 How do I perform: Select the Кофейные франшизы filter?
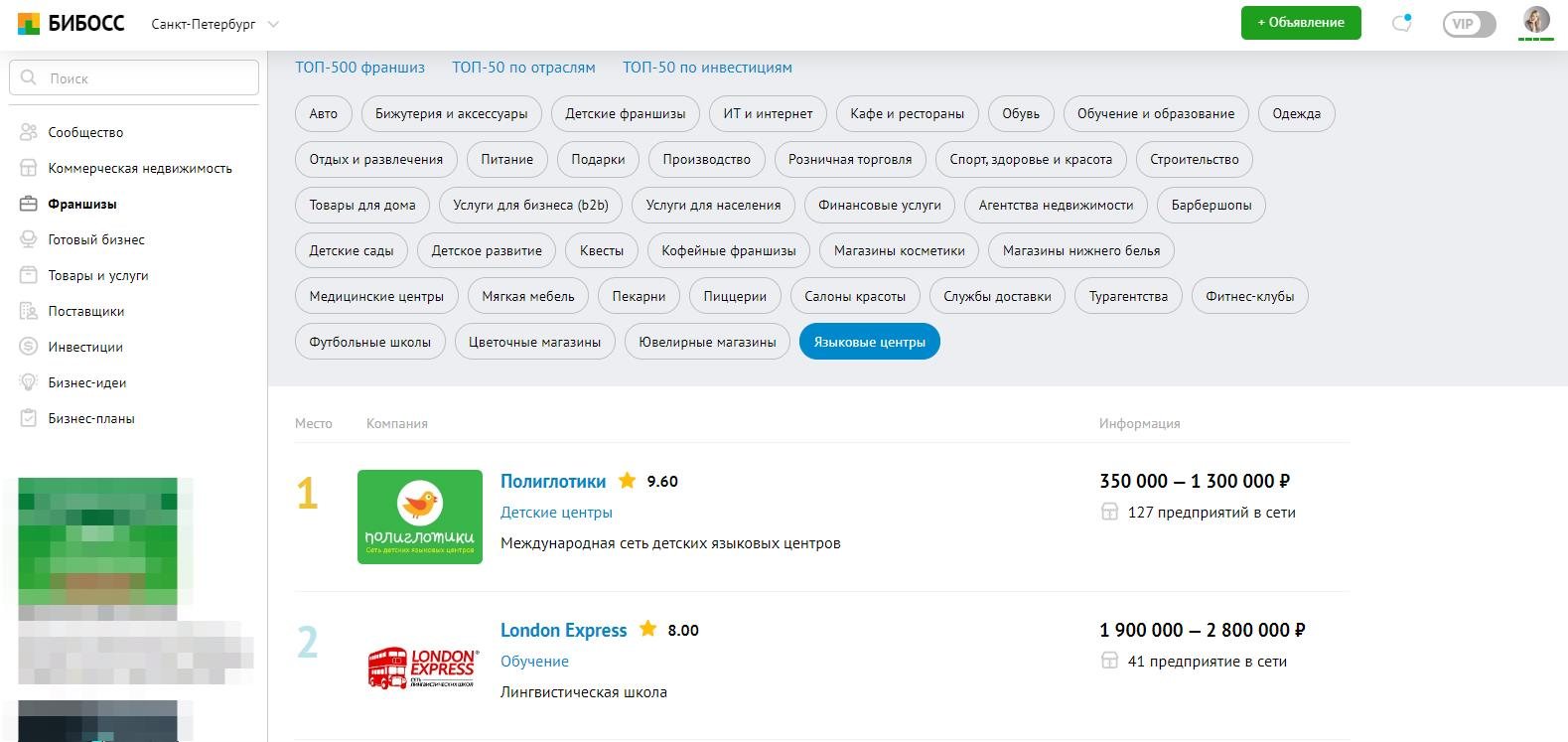point(728,250)
